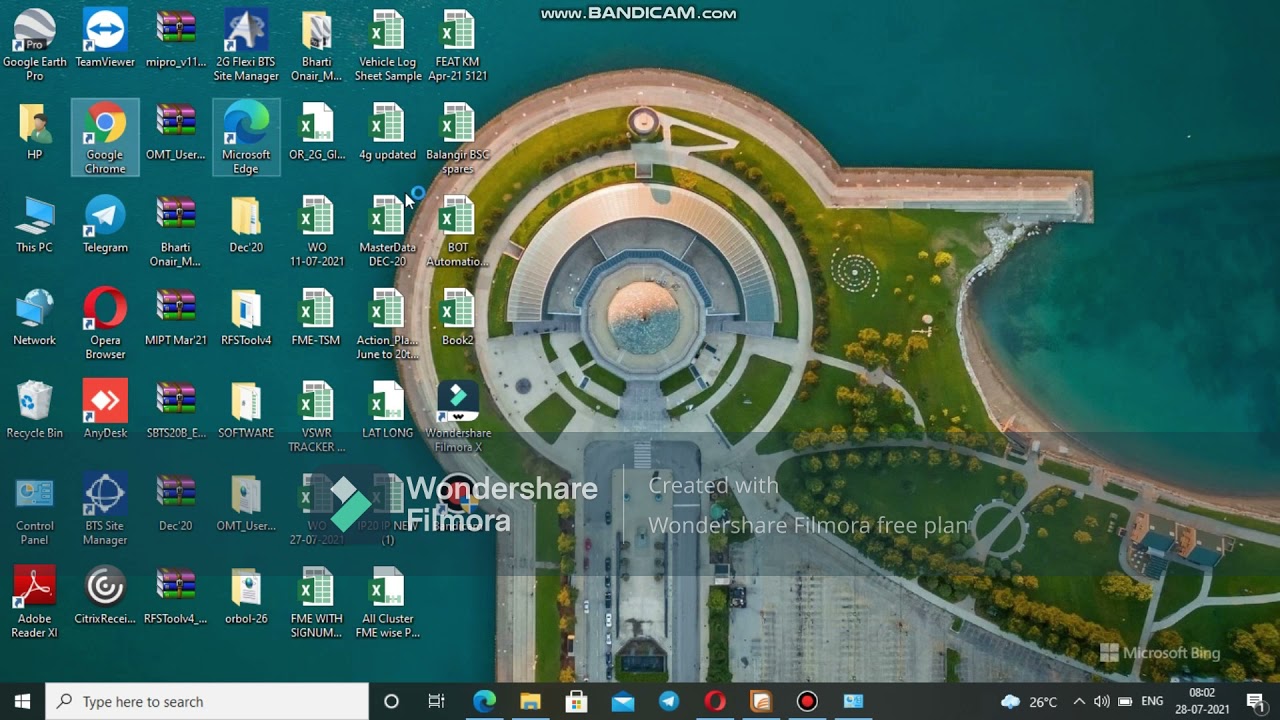Open File Explorer from the taskbar
Viewport: 1280px width, 720px height.
point(530,701)
